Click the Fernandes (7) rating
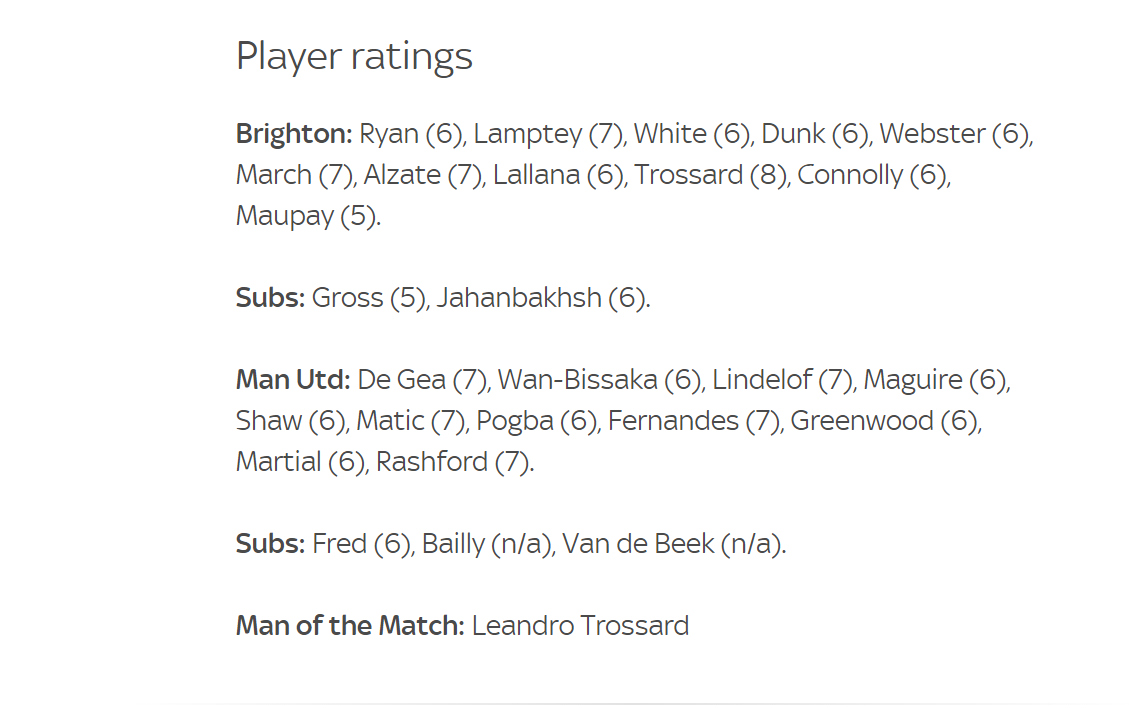This screenshot has height=708, width=1129. tap(693, 421)
